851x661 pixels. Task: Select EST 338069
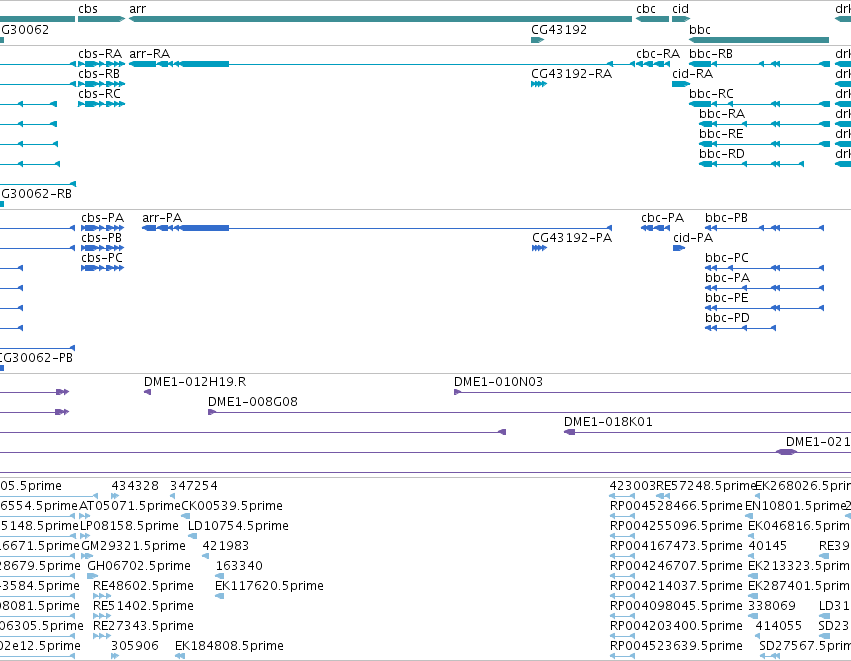click(x=772, y=606)
